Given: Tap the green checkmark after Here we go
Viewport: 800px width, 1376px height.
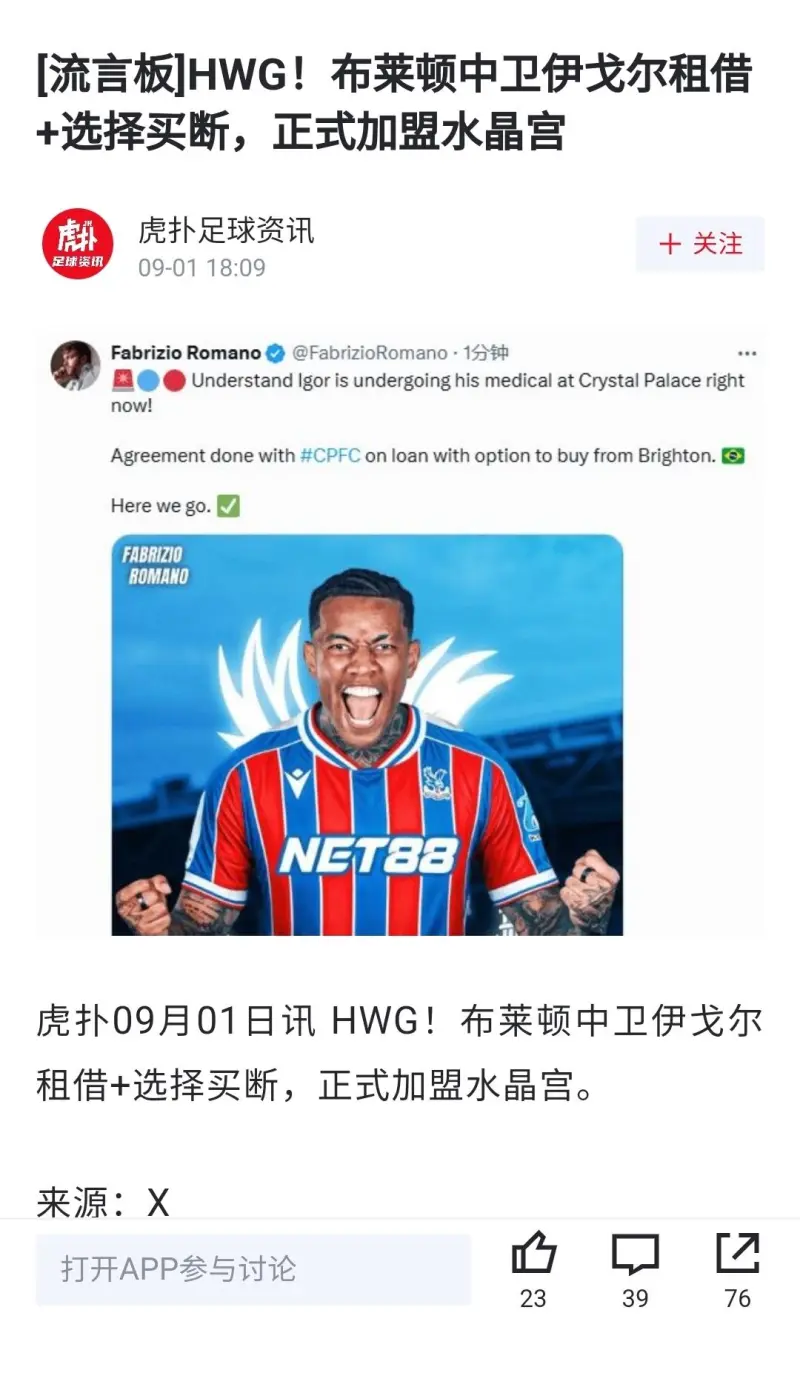Looking at the screenshot, I should point(228,506).
